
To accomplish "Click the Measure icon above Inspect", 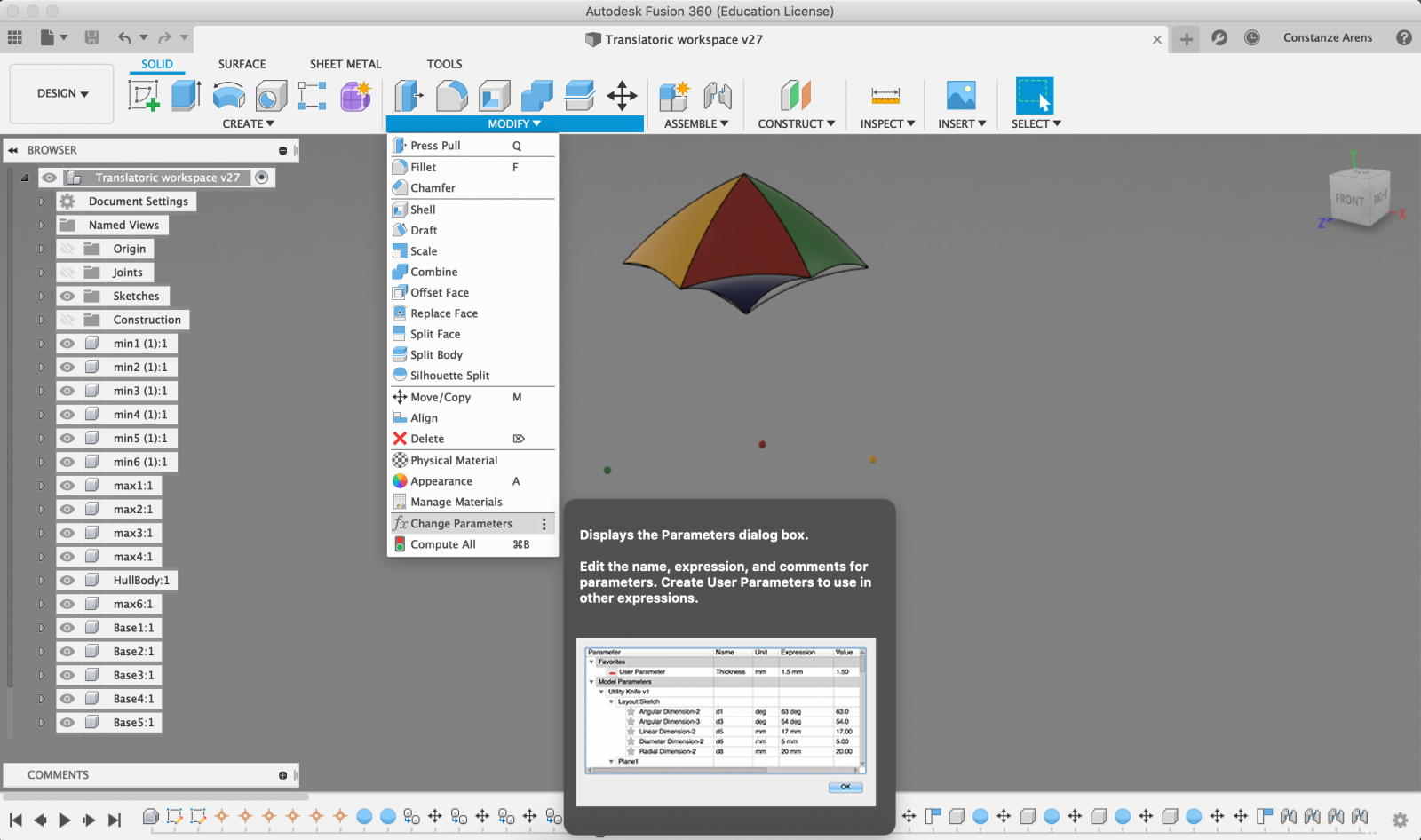I will tap(885, 96).
